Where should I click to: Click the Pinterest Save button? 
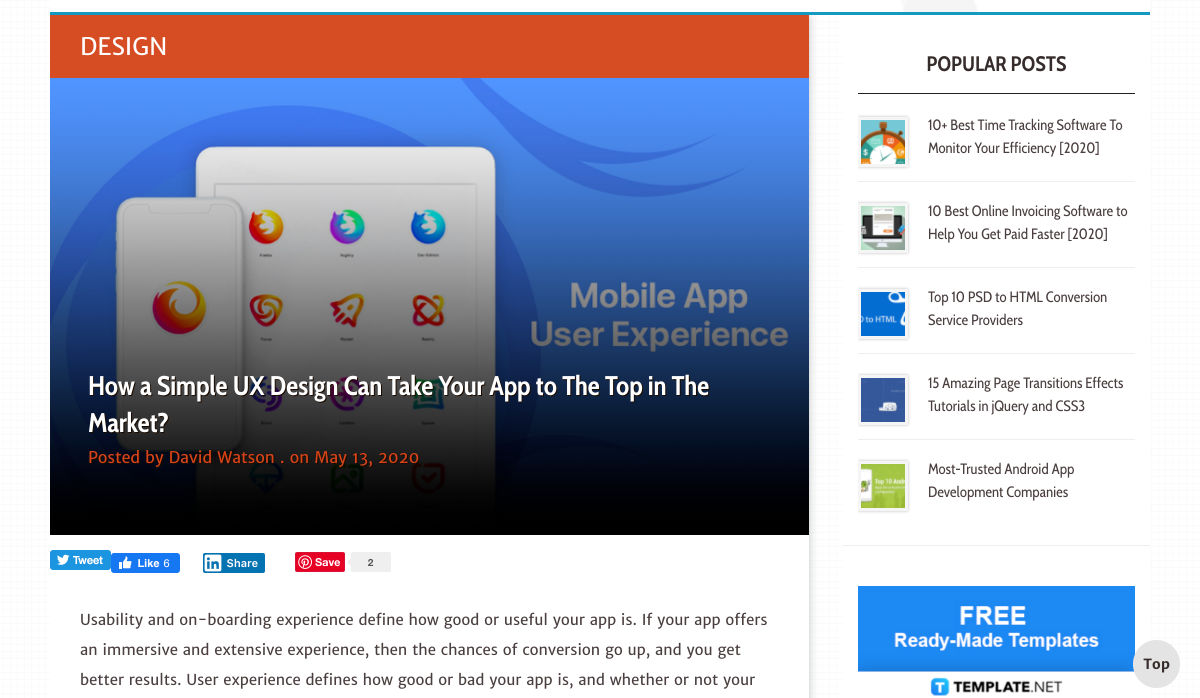[x=320, y=562]
